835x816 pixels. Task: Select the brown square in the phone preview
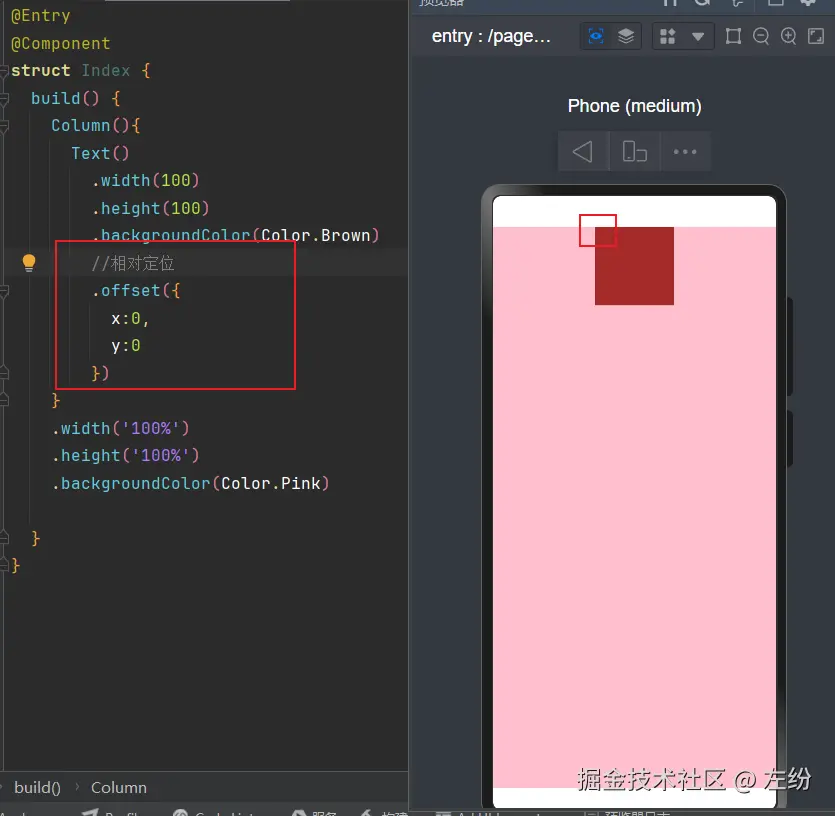tap(634, 266)
